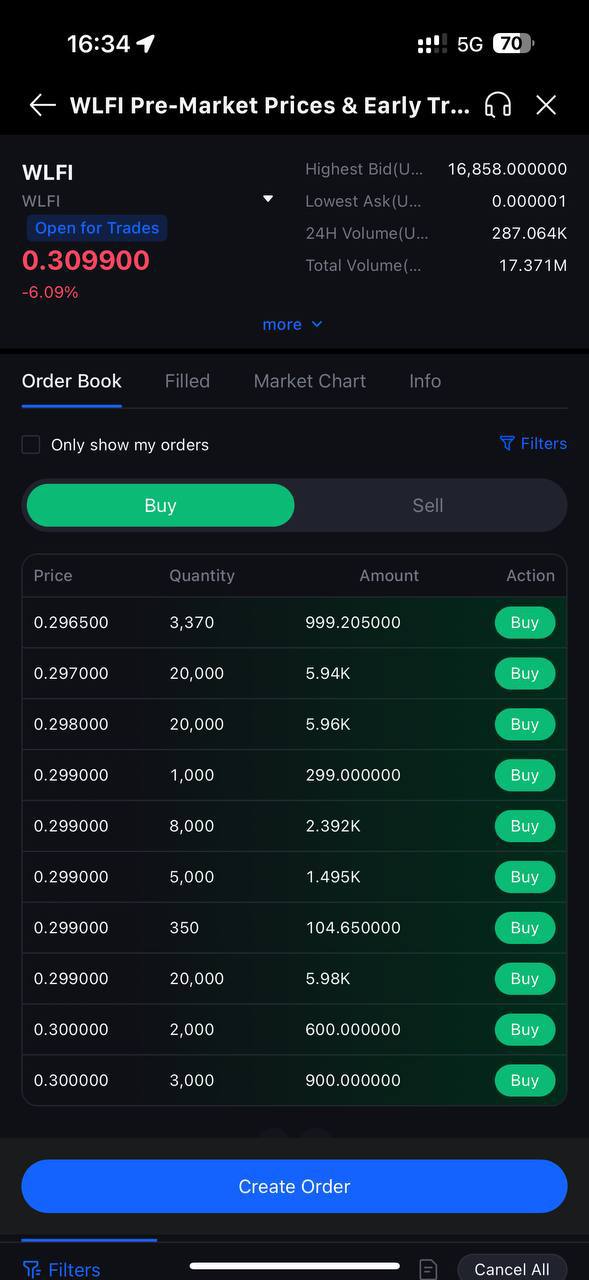The height and width of the screenshot is (1280, 589).
Task: Click Buy on the 0.296500 order
Action: coord(525,622)
